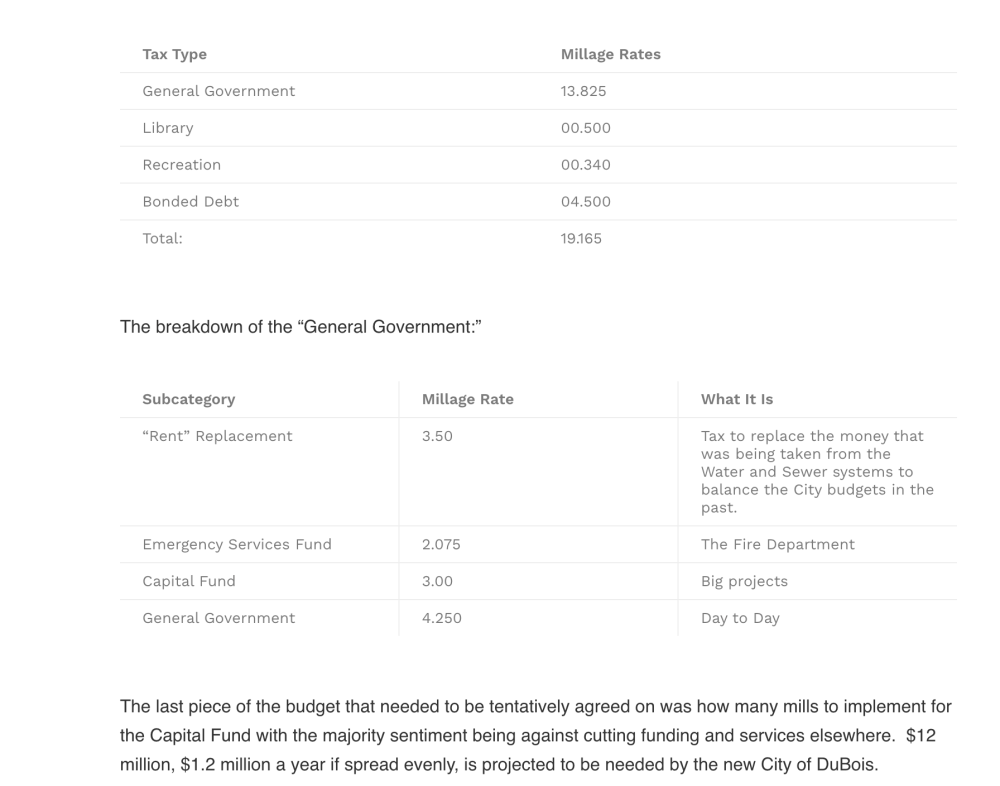
Task: Select the 04.500 millage value
Action: 585,201
